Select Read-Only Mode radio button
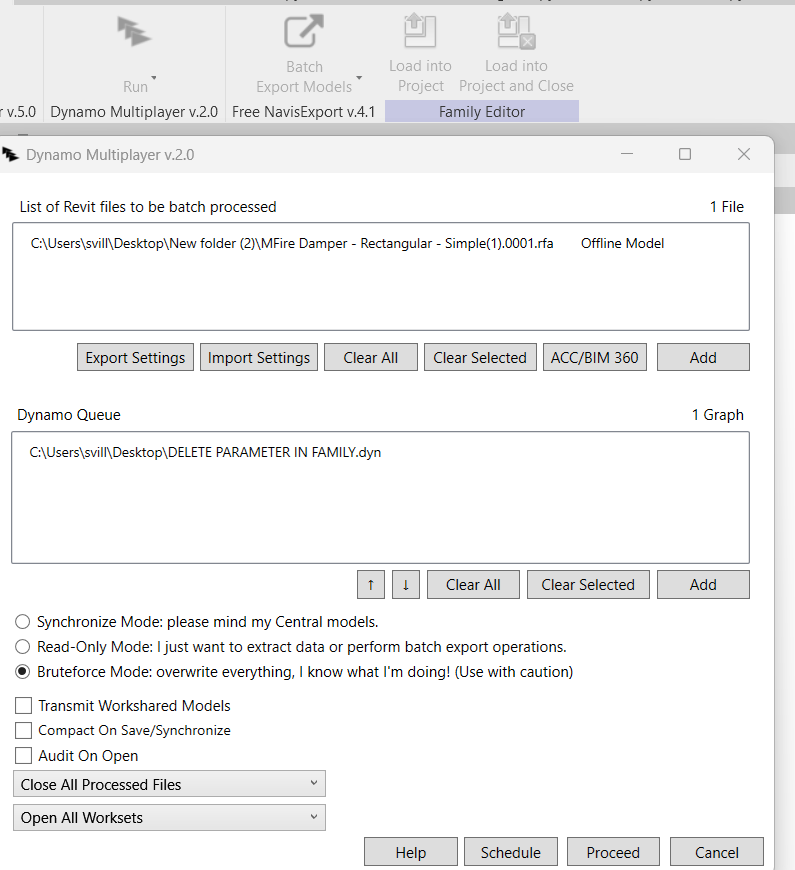 22,647
